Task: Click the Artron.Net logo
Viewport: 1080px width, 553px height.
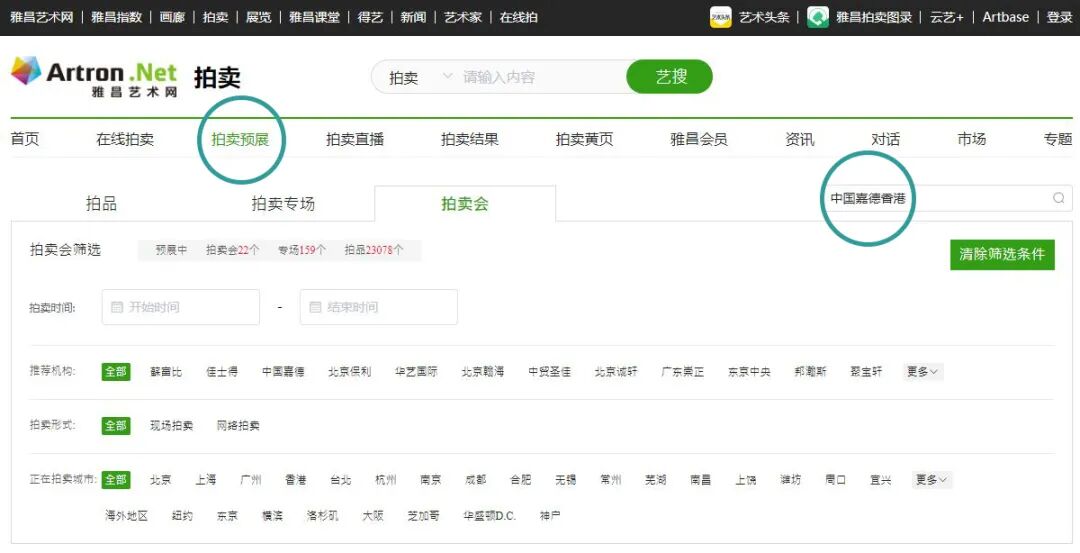Action: pyautogui.click(x=94, y=76)
